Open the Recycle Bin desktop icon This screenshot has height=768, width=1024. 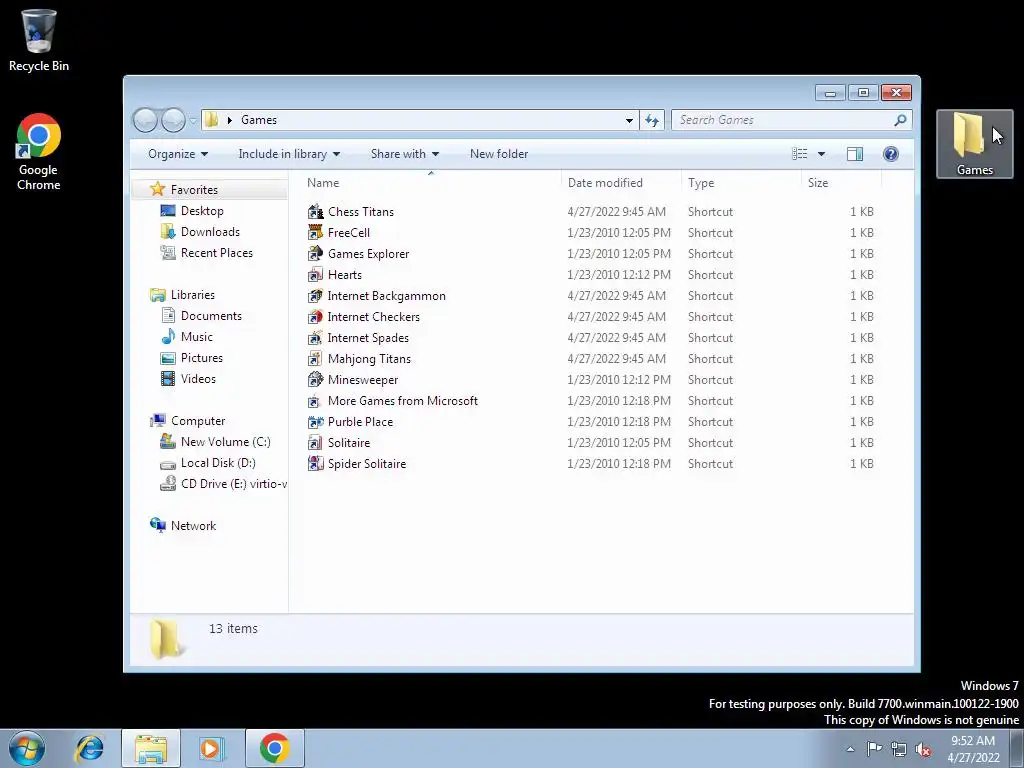click(39, 40)
